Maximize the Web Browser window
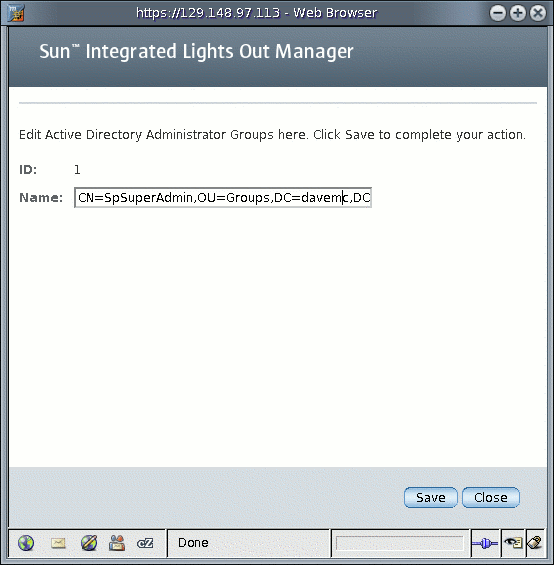The height and width of the screenshot is (565, 554). (x=518, y=13)
